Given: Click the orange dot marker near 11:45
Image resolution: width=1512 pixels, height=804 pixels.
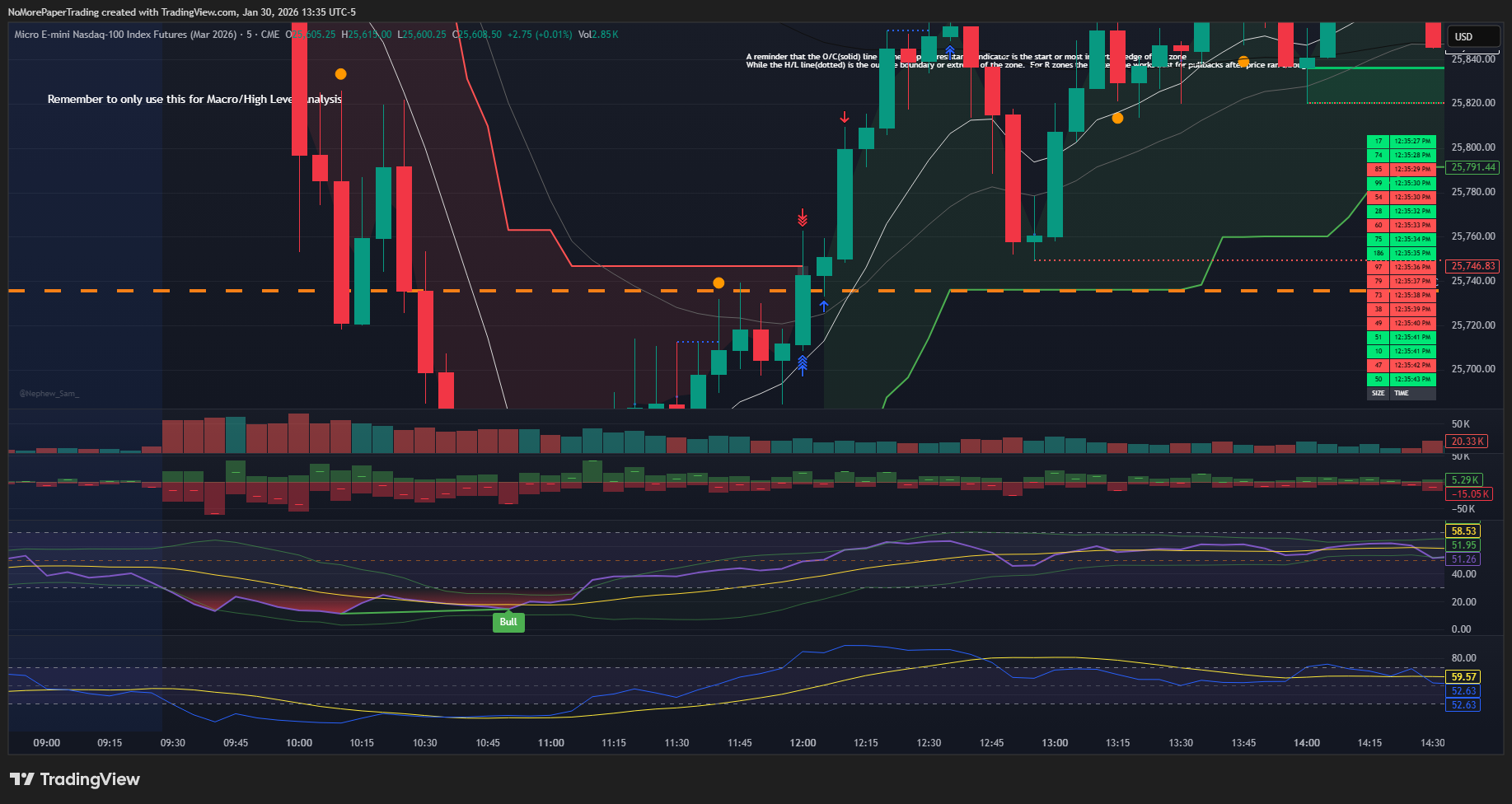Looking at the screenshot, I should pos(719,283).
